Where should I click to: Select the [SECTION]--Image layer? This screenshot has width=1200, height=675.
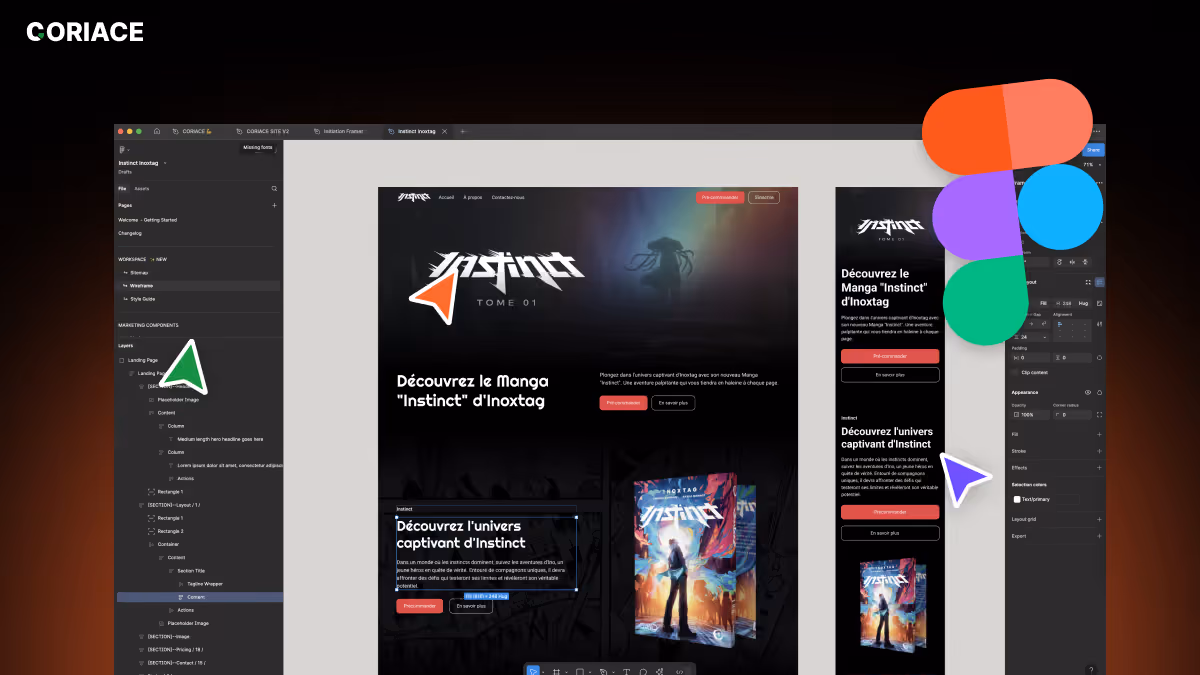click(168, 636)
